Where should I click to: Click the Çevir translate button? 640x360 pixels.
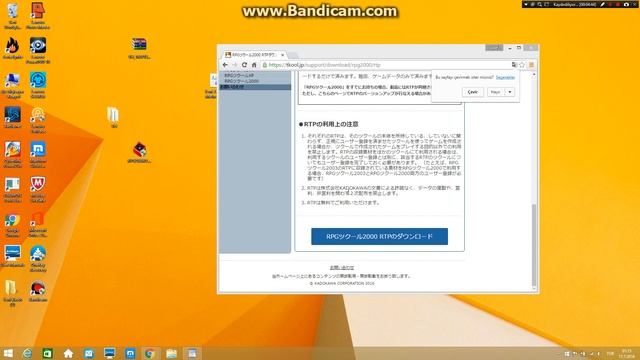tap(473, 92)
